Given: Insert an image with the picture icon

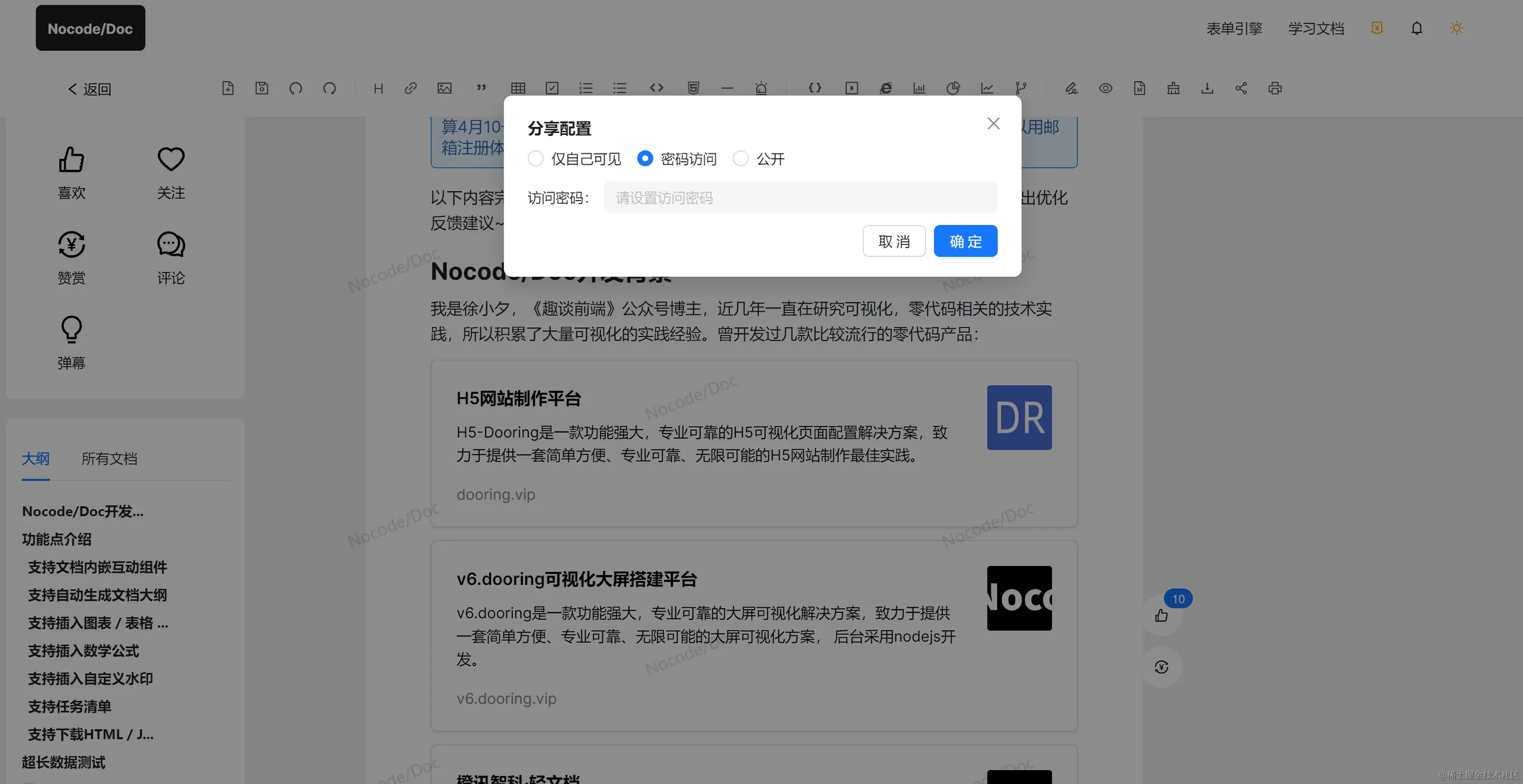Looking at the screenshot, I should (445, 88).
